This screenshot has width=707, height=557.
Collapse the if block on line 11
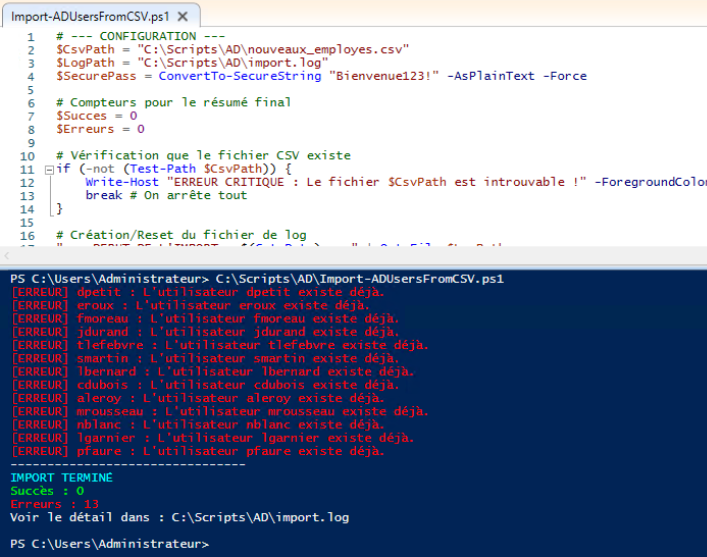[x=50, y=169]
